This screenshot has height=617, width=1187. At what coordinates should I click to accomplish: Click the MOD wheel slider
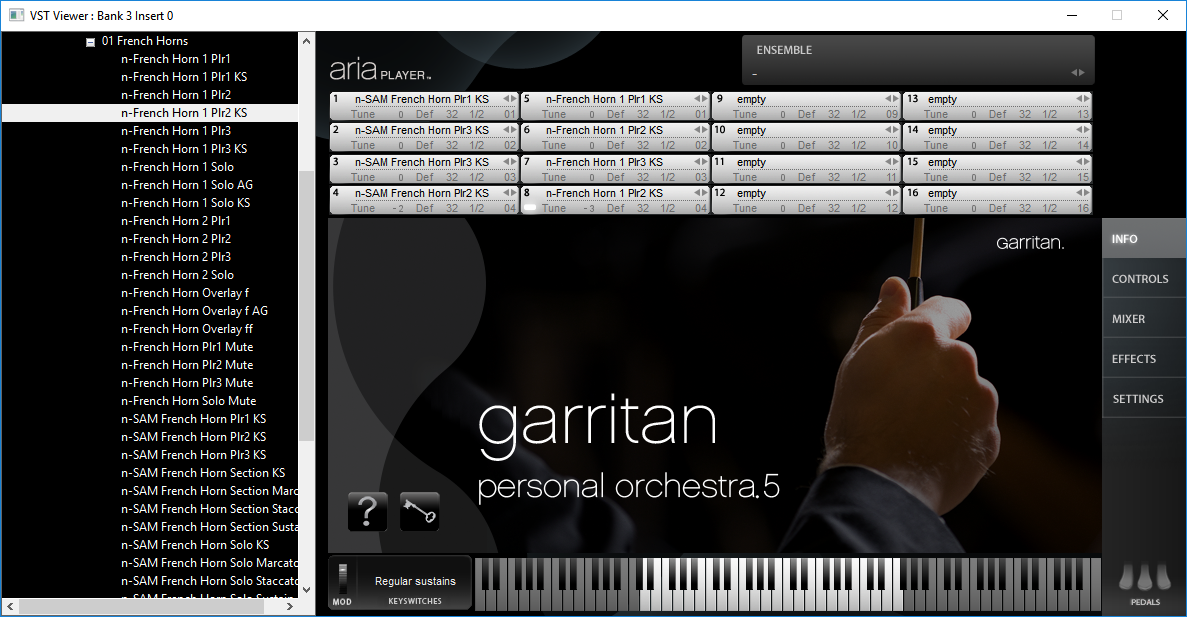pyautogui.click(x=342, y=578)
